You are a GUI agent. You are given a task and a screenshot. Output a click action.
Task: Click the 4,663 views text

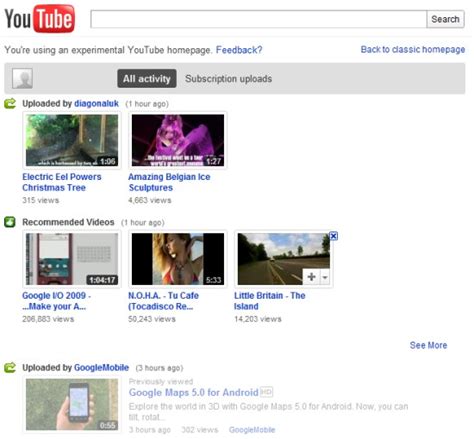(150, 200)
